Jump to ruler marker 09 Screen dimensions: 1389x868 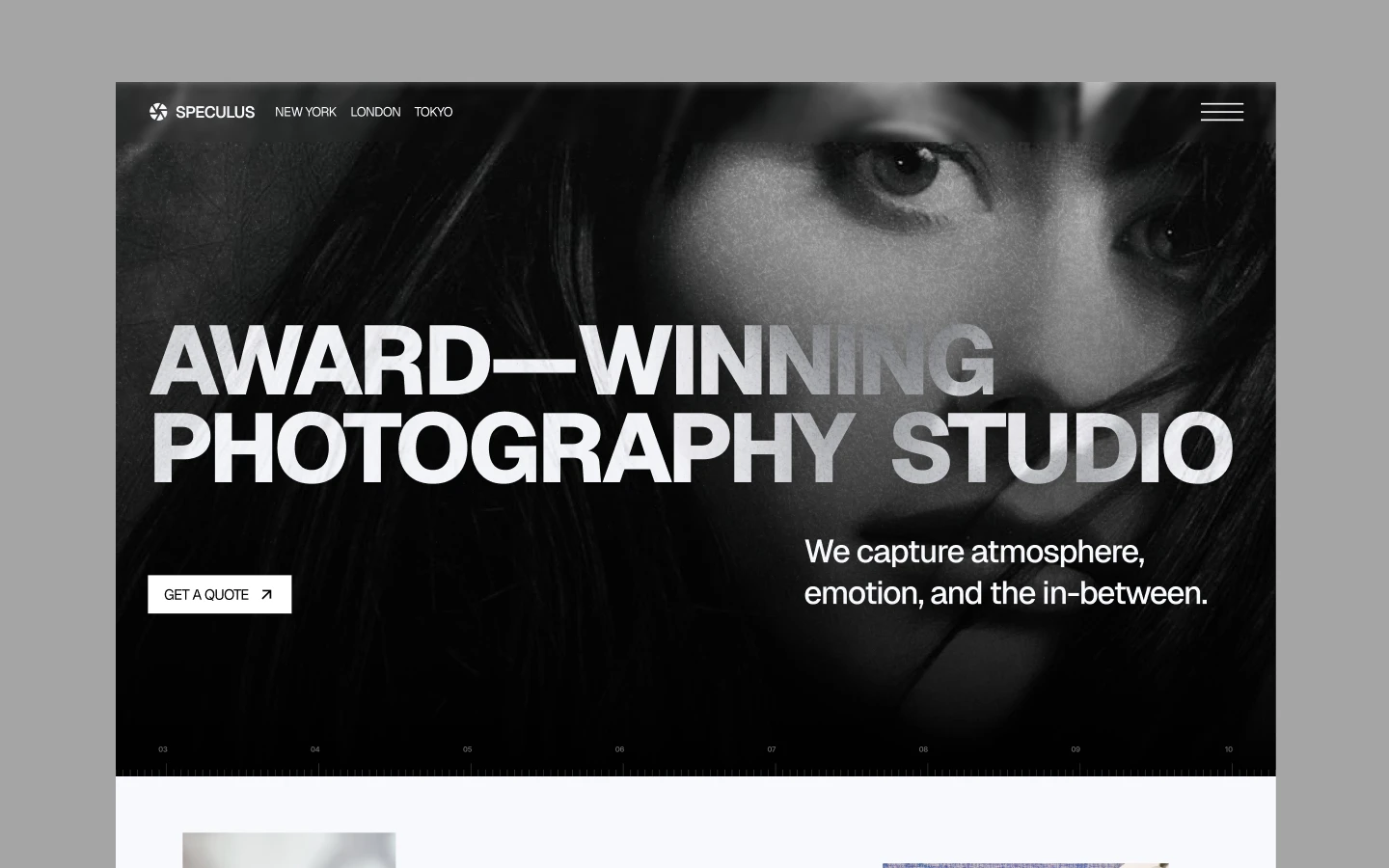click(1076, 749)
